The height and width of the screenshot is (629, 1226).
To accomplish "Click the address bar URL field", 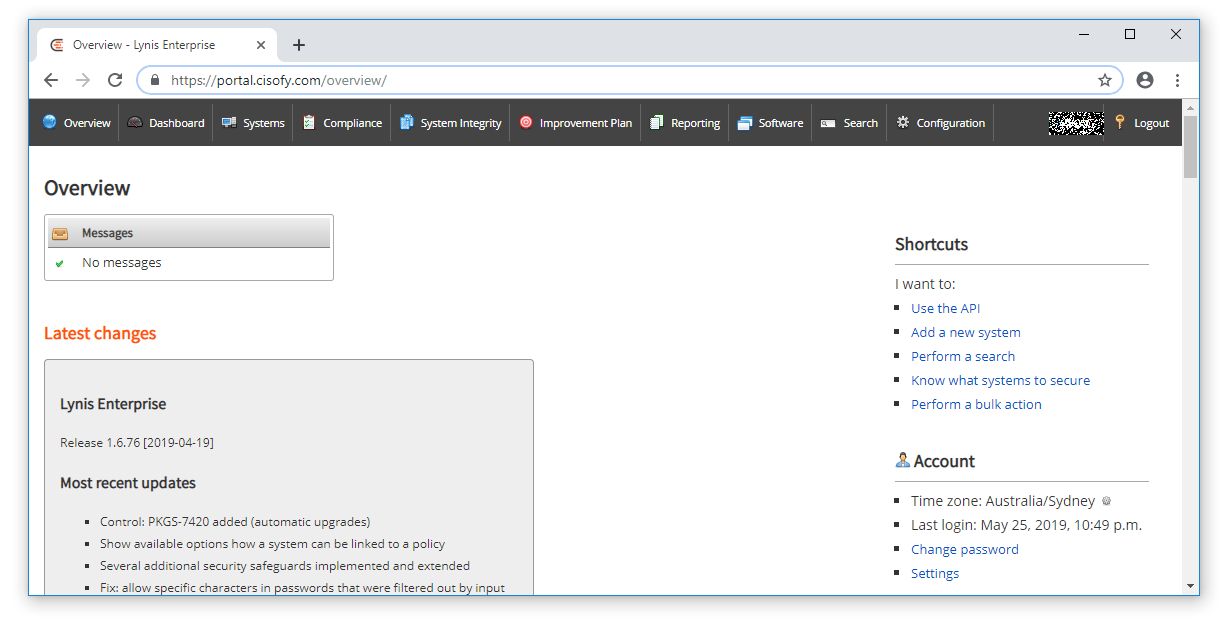I will tap(630, 80).
